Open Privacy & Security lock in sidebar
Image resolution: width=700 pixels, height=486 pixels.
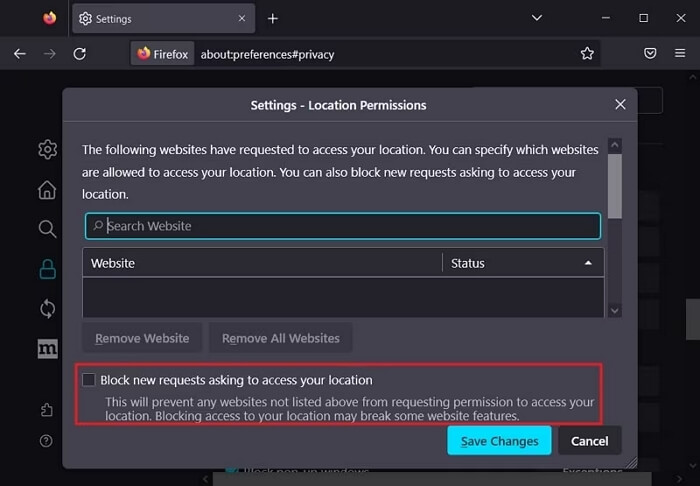(x=47, y=269)
